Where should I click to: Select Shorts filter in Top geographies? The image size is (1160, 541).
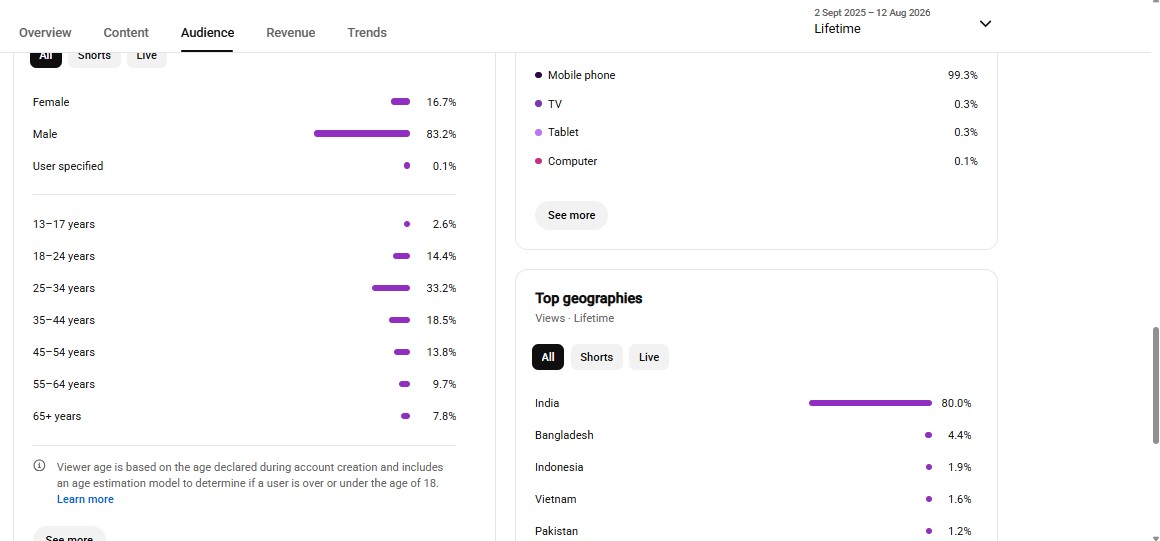(596, 357)
